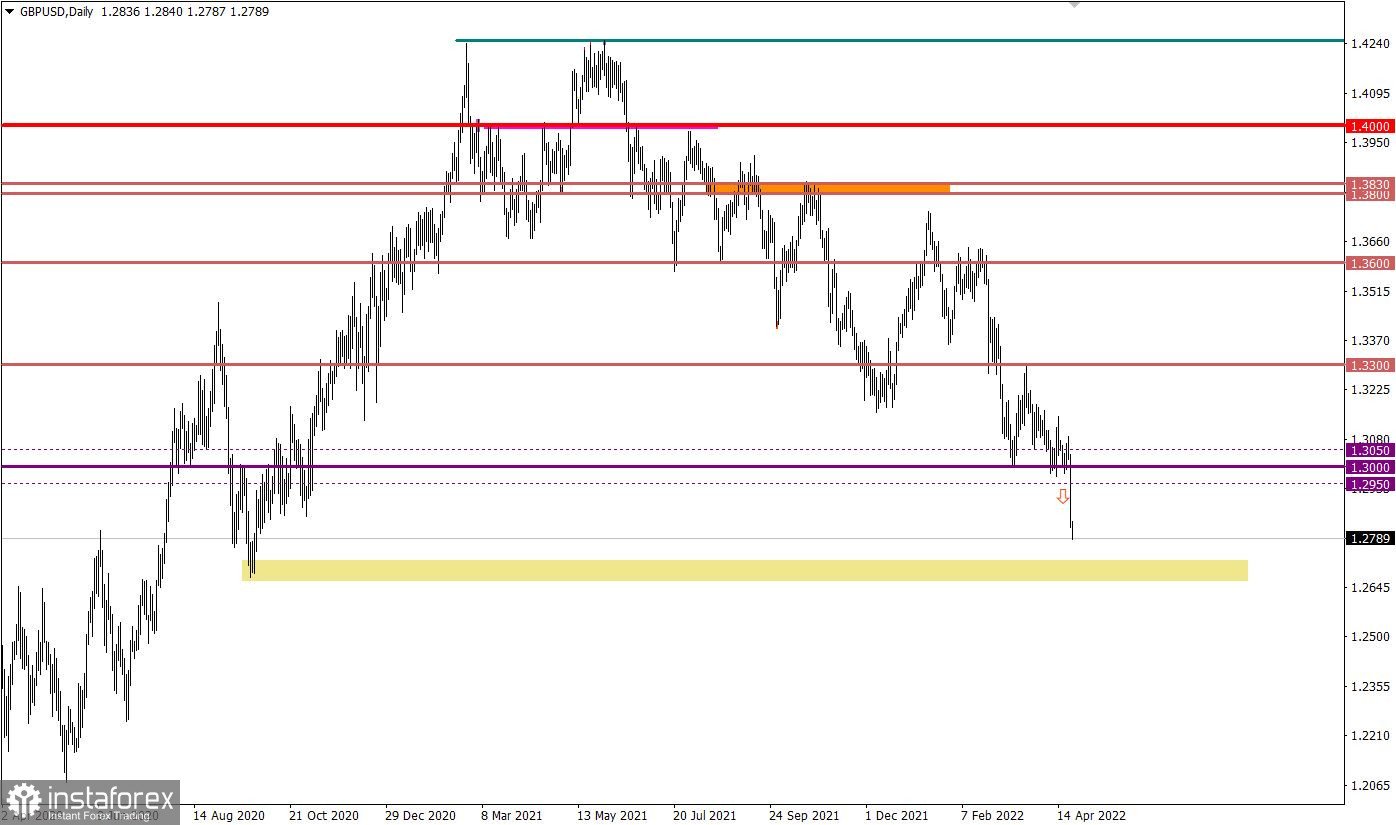Viewport: 1396px width, 825px height.
Task: Click the 1.3600 level label
Action: pos(1370,263)
